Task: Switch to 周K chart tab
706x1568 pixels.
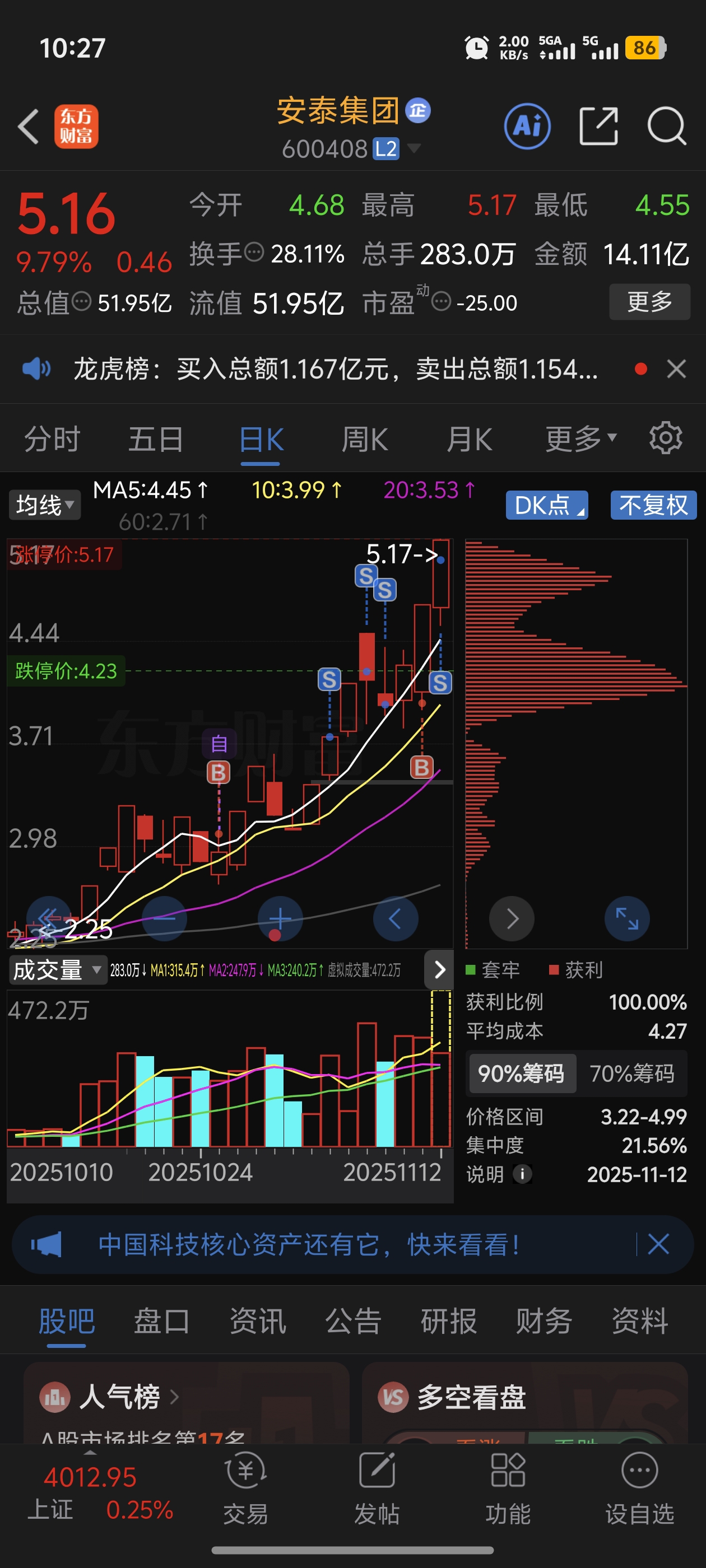Action: [365, 438]
